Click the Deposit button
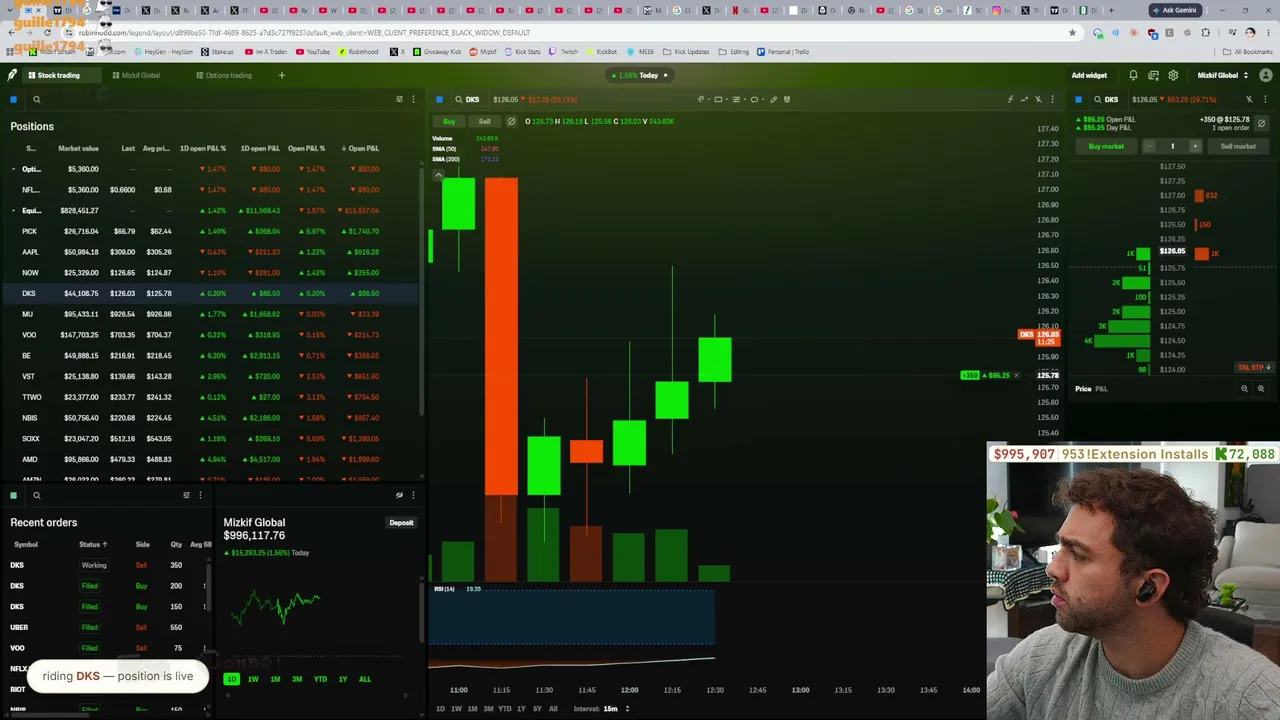Screen dimensions: 1280x720 401,523
